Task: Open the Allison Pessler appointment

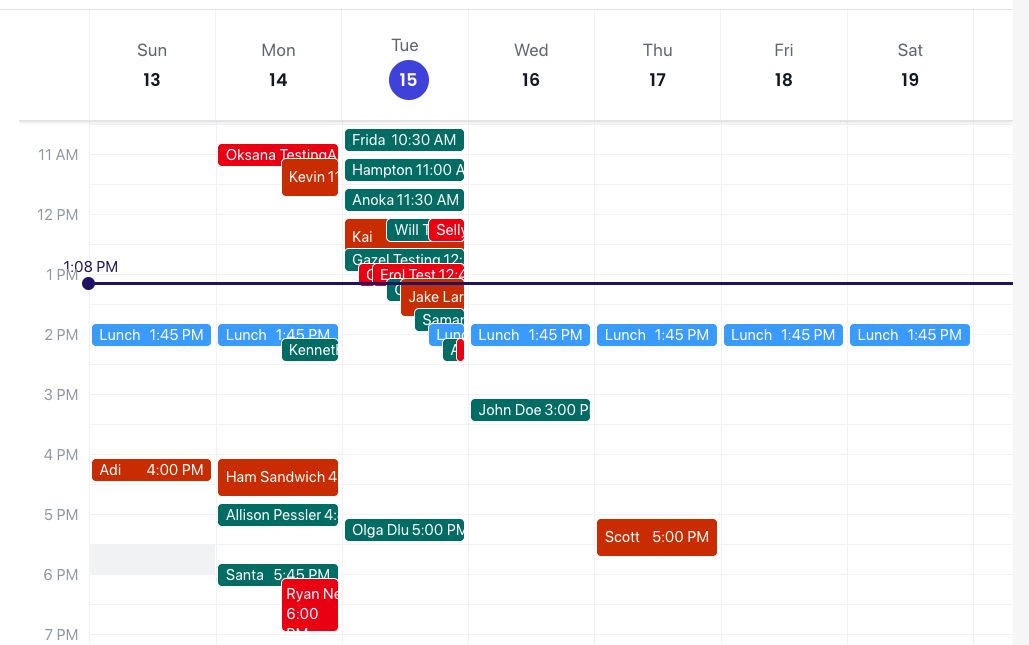Action: coord(278,515)
